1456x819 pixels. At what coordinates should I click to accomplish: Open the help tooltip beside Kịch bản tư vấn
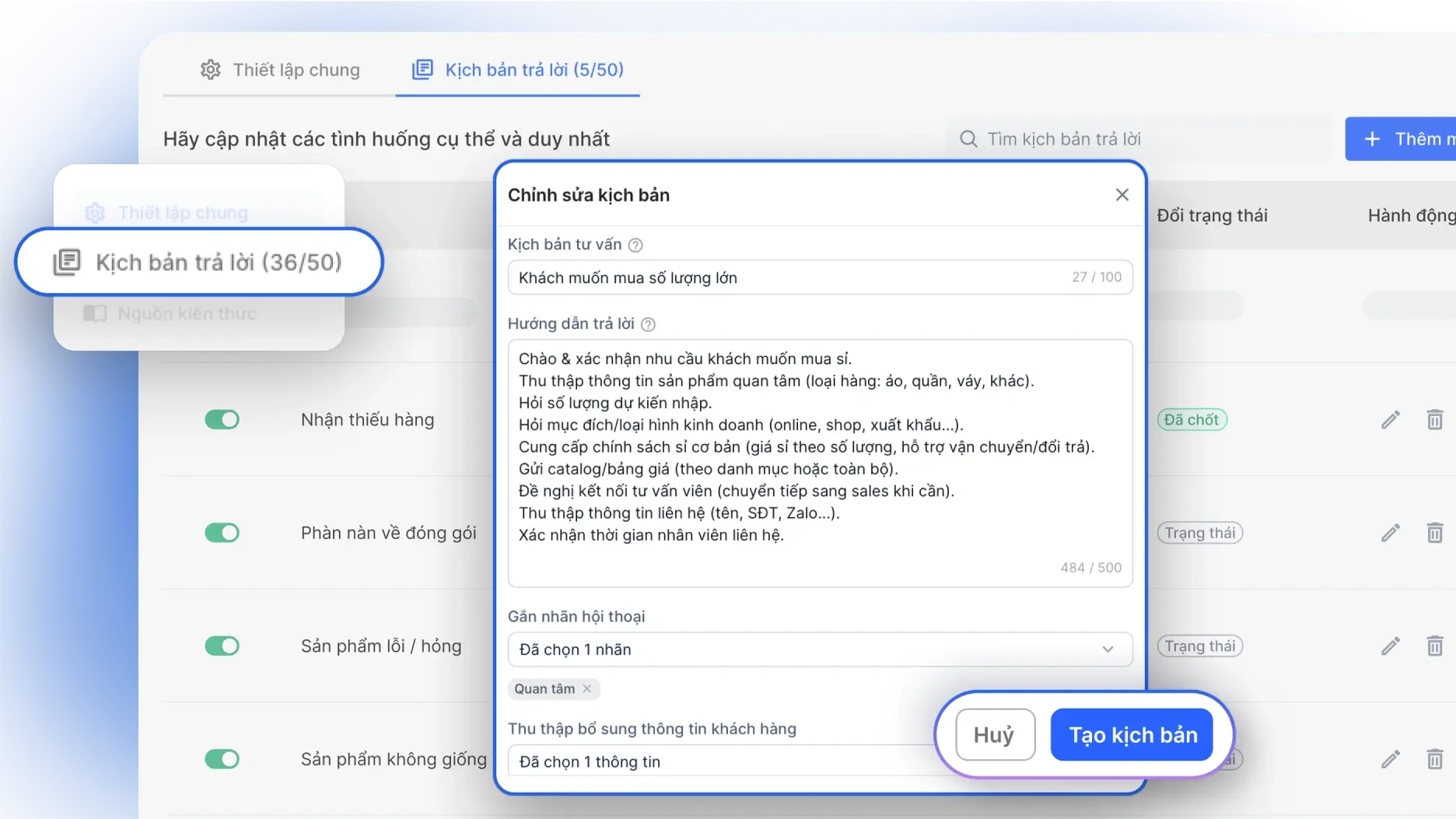point(635,244)
